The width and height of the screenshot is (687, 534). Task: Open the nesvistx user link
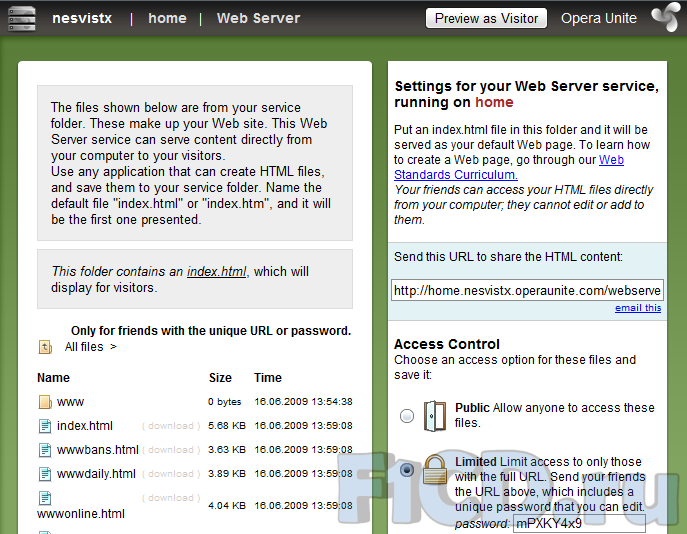[x=82, y=18]
